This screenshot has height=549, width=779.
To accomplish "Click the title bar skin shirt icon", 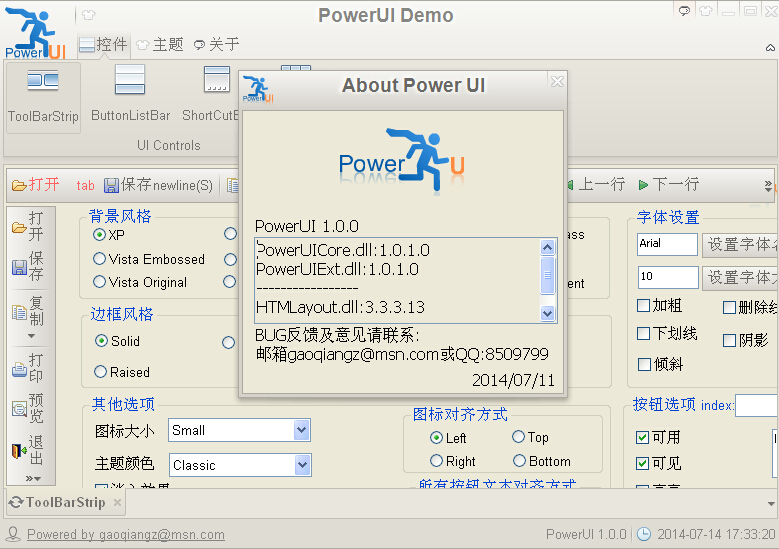I will 705,10.
